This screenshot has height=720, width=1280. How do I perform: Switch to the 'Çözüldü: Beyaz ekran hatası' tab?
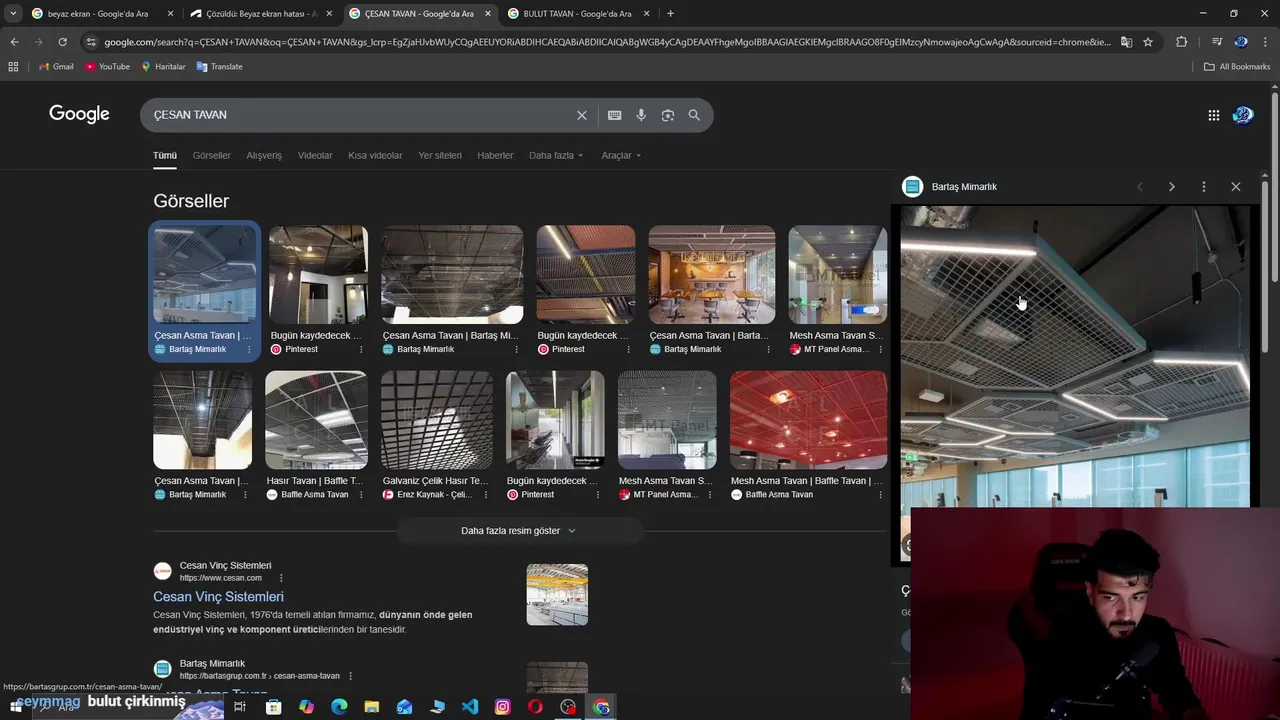(260, 14)
